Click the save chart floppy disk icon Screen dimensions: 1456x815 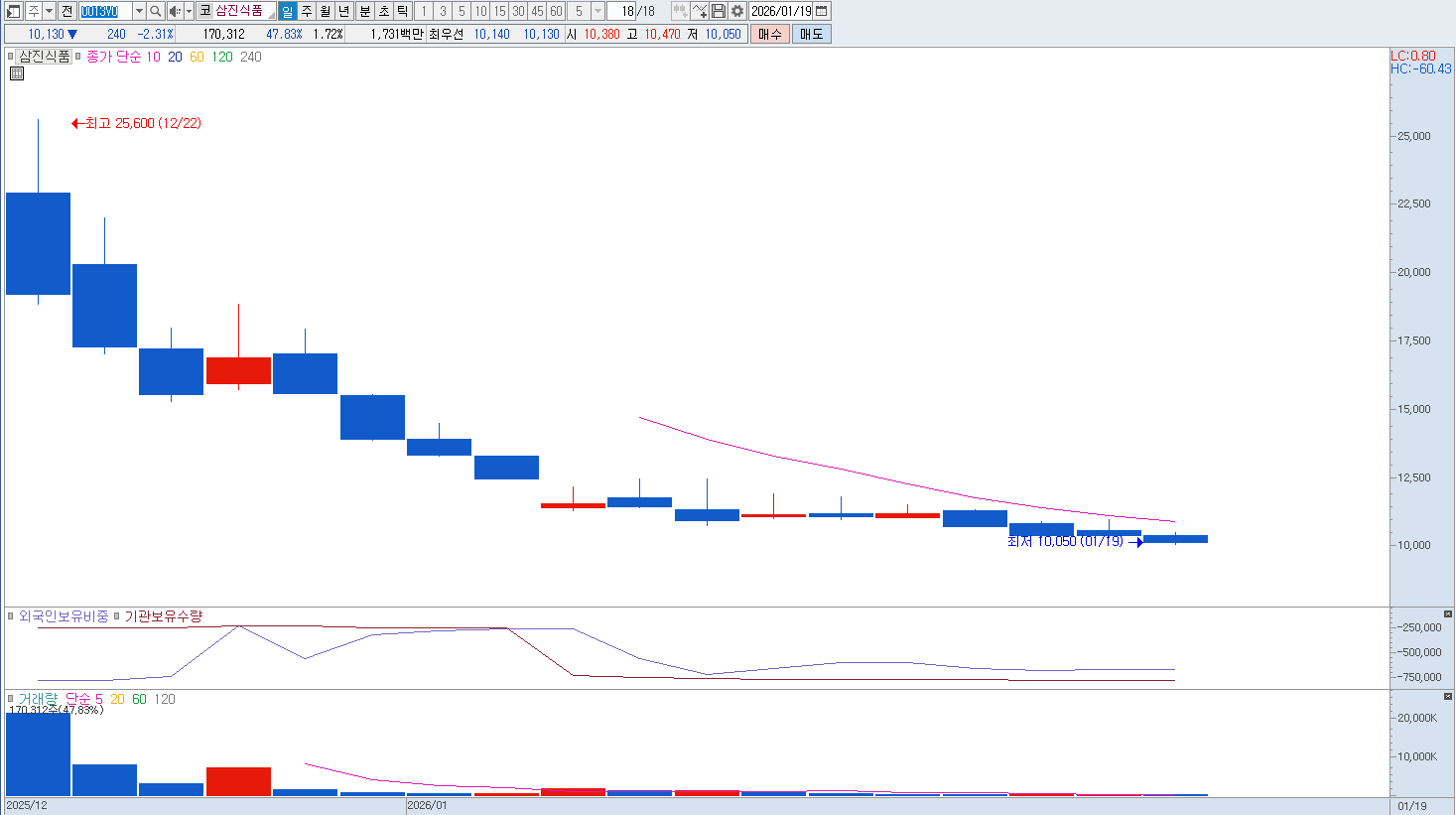point(719,11)
